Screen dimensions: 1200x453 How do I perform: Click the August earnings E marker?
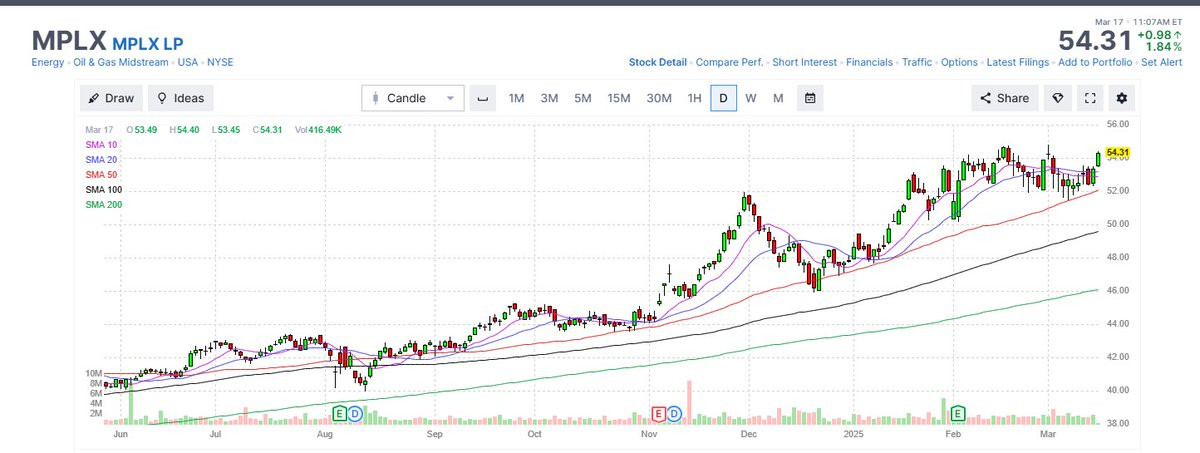click(x=339, y=412)
